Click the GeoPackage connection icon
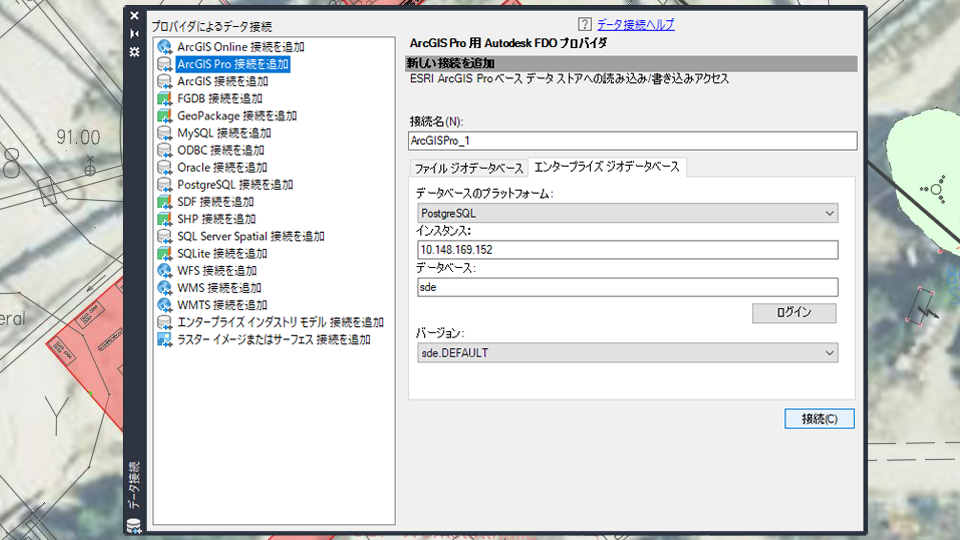The width and height of the screenshot is (960, 540). click(164, 115)
